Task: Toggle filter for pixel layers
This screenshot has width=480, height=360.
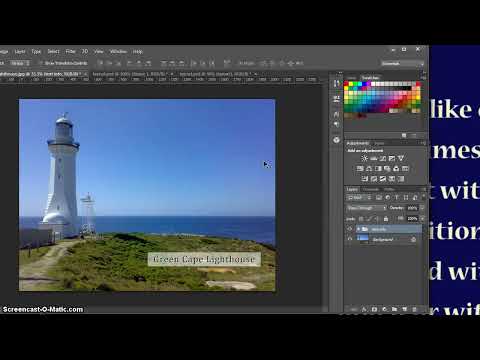Action: [378, 197]
